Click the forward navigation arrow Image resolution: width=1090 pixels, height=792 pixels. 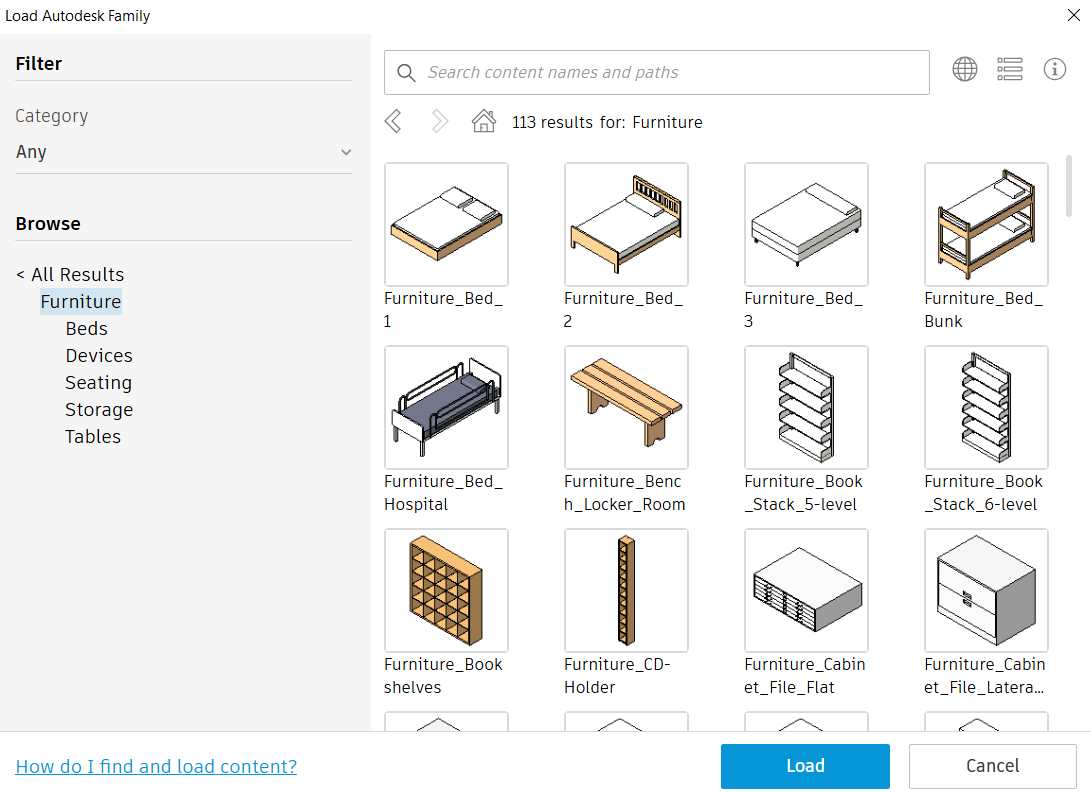(x=438, y=120)
